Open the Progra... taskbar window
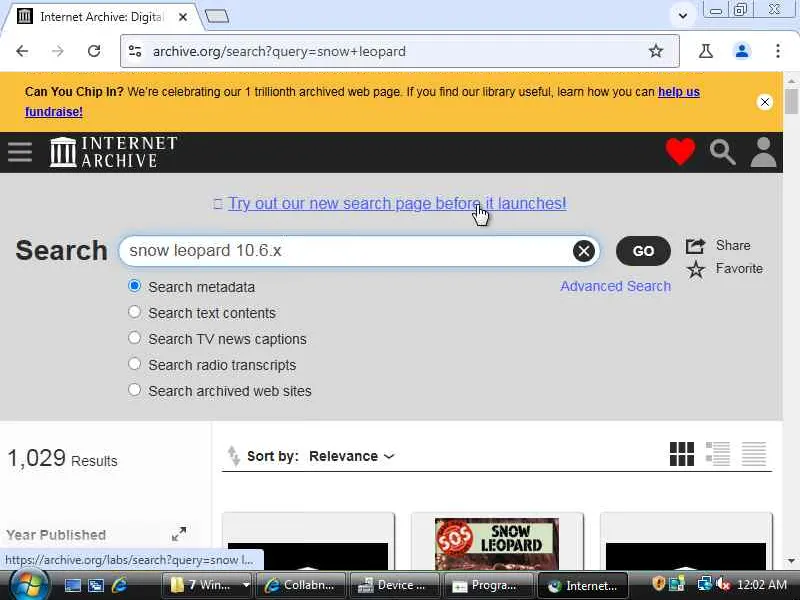This screenshot has height=600, width=800. tap(488, 585)
